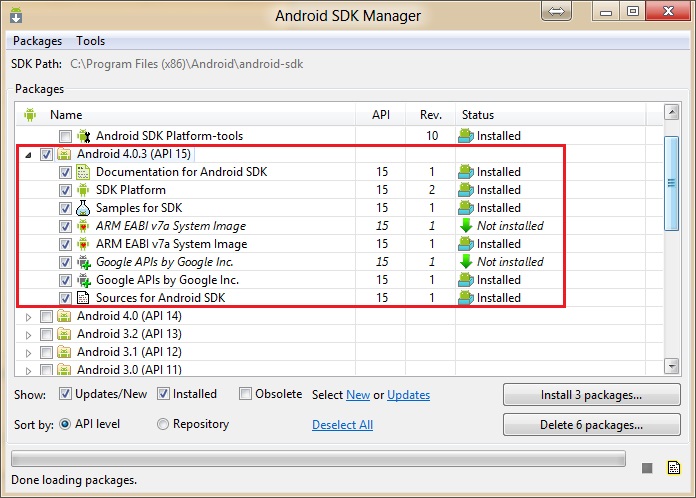This screenshot has height=498, width=696.
Task: Check the Android 3.2 (API 13) checkbox
Action: tap(46, 334)
